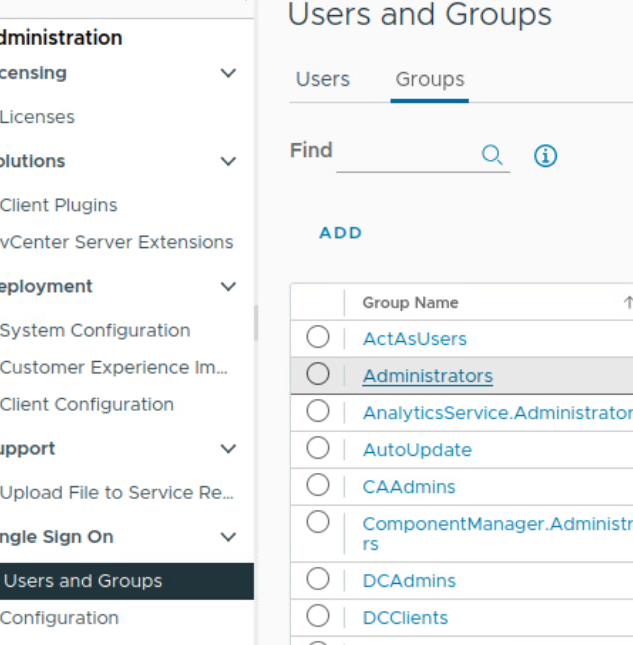Click the Find search input field
Image resolution: width=633 pixels, height=645 pixels.
tap(405, 154)
